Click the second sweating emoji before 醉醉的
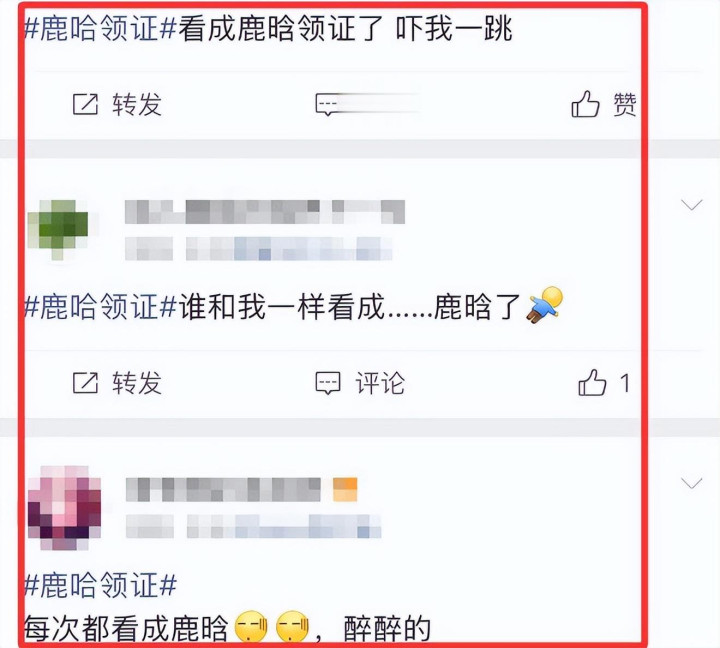This screenshot has height=648, width=720. (292, 627)
